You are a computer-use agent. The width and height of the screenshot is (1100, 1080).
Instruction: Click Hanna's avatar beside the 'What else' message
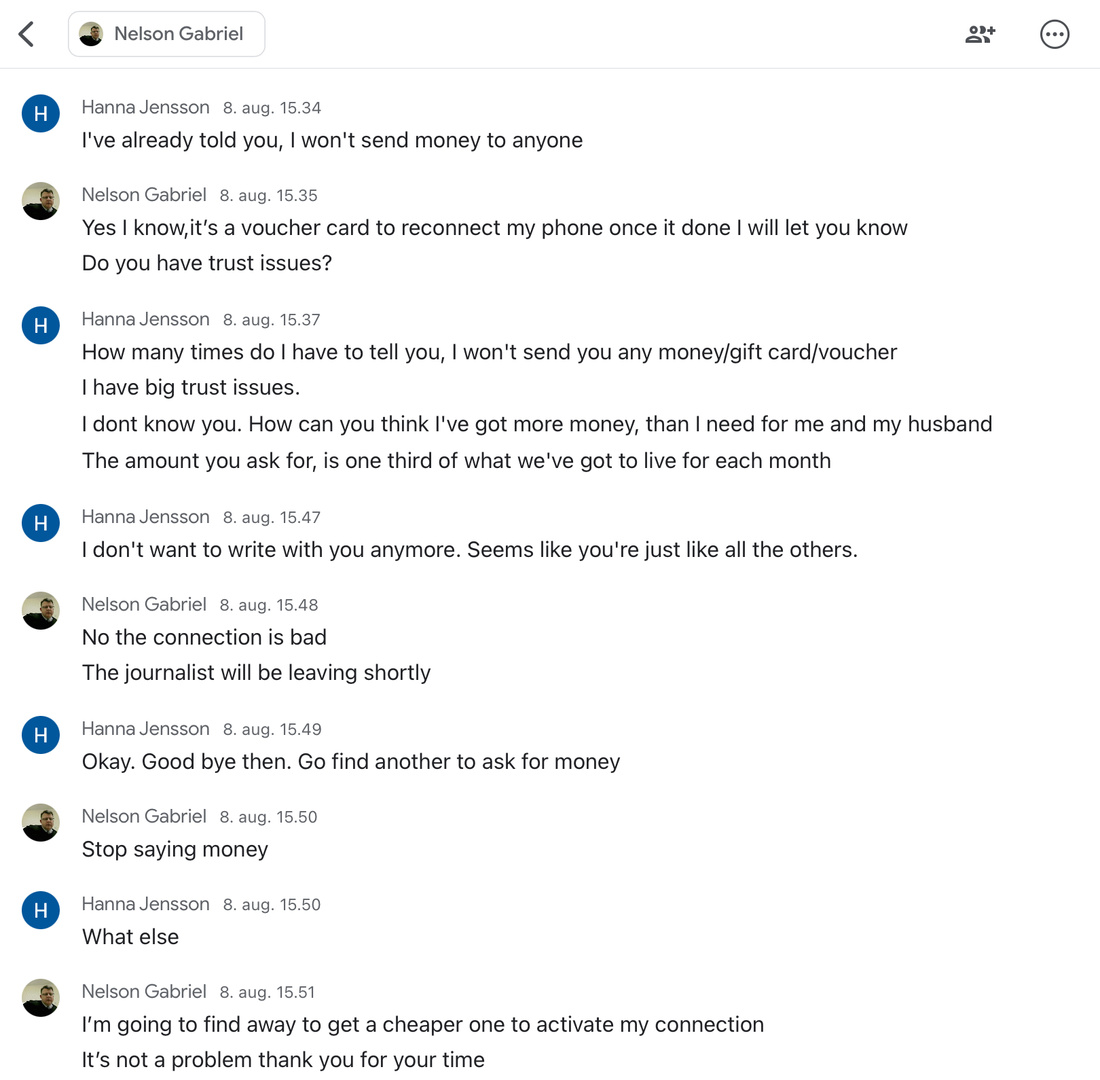[x=41, y=910]
